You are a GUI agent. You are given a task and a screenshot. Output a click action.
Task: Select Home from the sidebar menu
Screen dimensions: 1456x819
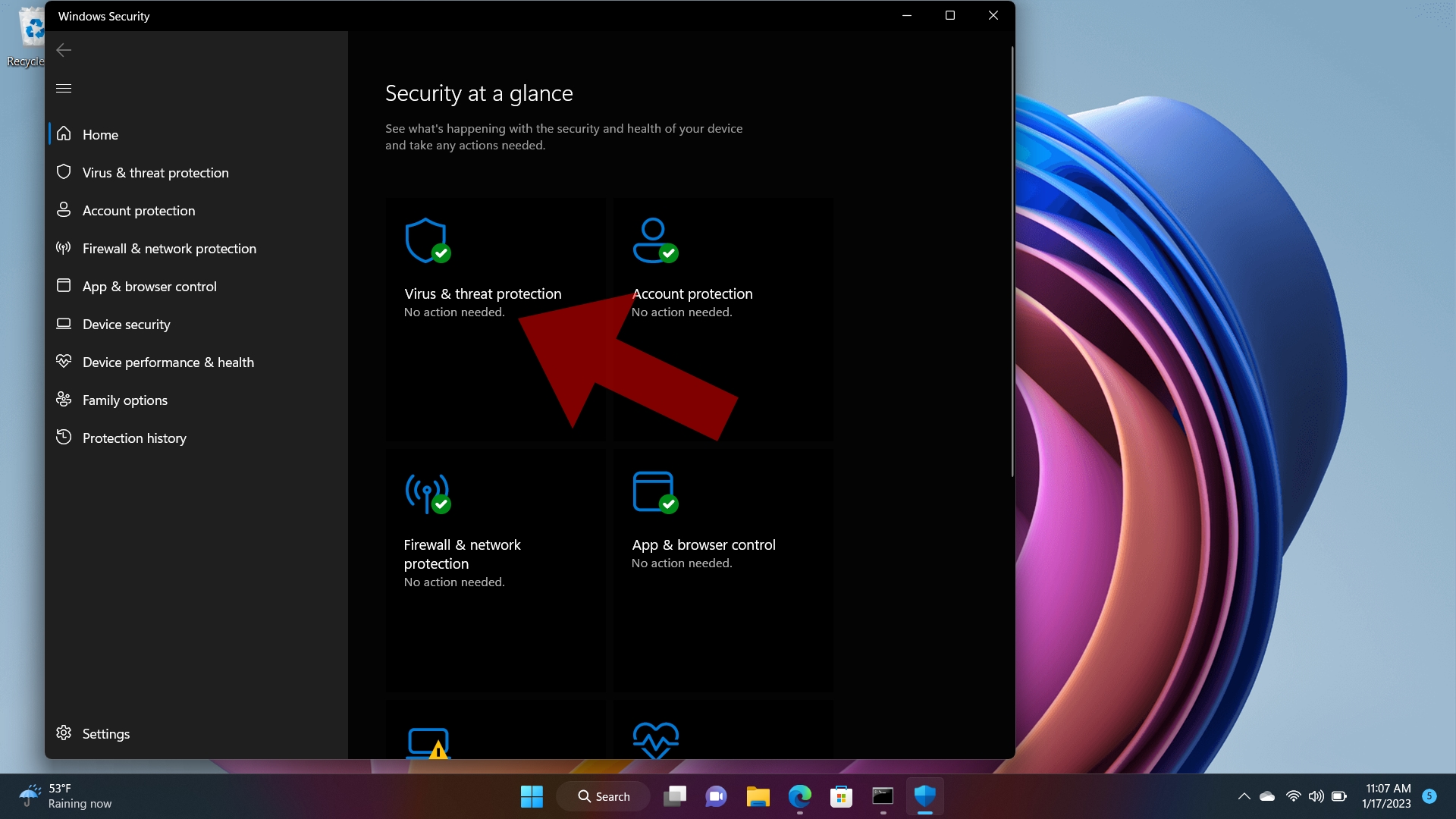100,134
